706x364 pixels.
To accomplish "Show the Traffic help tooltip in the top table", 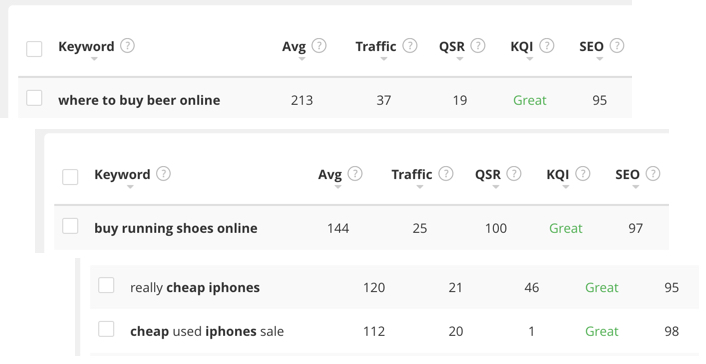I will [x=410, y=46].
